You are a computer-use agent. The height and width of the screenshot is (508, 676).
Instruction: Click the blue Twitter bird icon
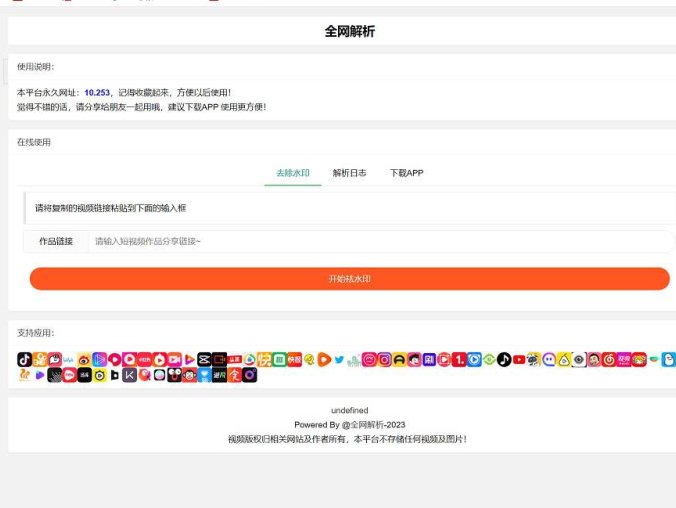pos(339,360)
